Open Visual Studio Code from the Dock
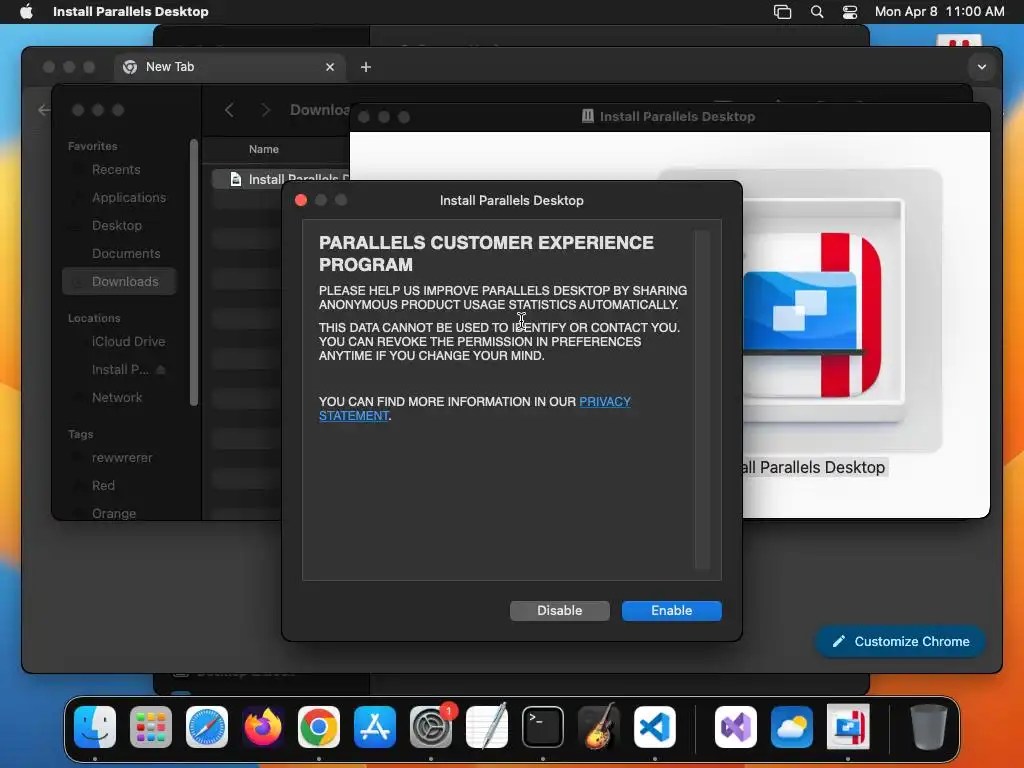The image size is (1024, 768). pyautogui.click(x=655, y=727)
